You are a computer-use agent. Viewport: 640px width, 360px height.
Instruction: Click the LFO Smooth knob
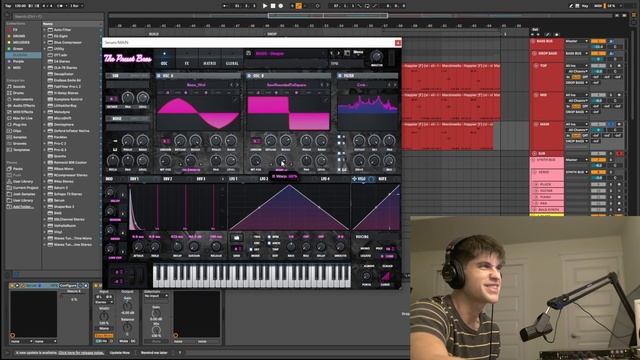pos(340,246)
